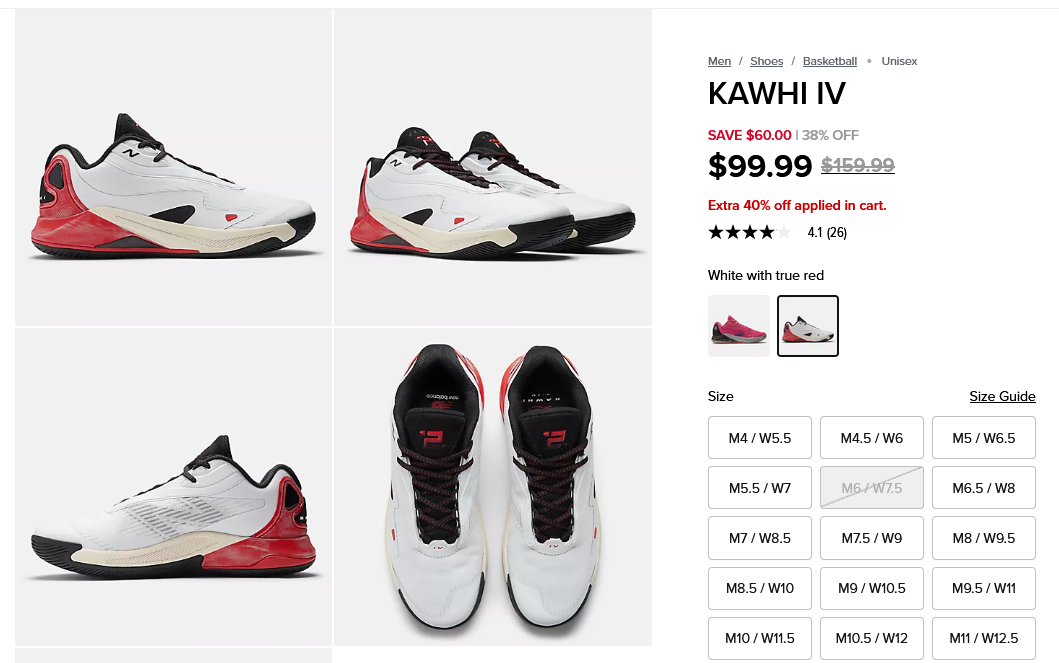This screenshot has width=1059, height=663.
Task: Open the Men breadcrumb link
Action: pyautogui.click(x=719, y=61)
